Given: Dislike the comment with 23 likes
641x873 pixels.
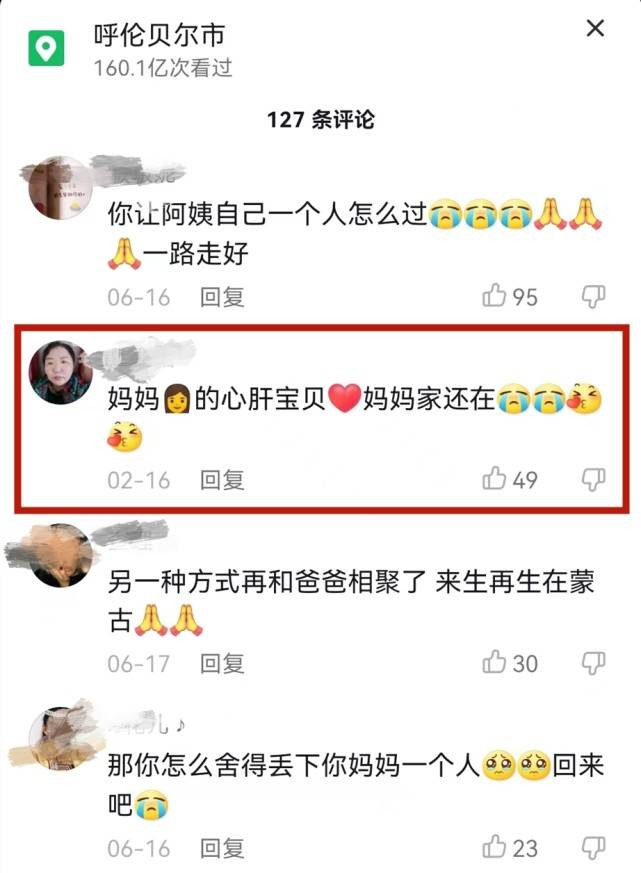Looking at the screenshot, I should click(x=593, y=847).
